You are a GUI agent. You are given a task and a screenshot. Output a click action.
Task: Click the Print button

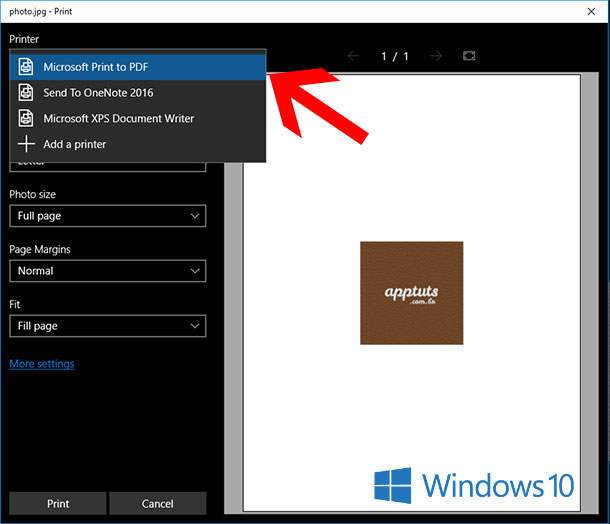tap(58, 503)
